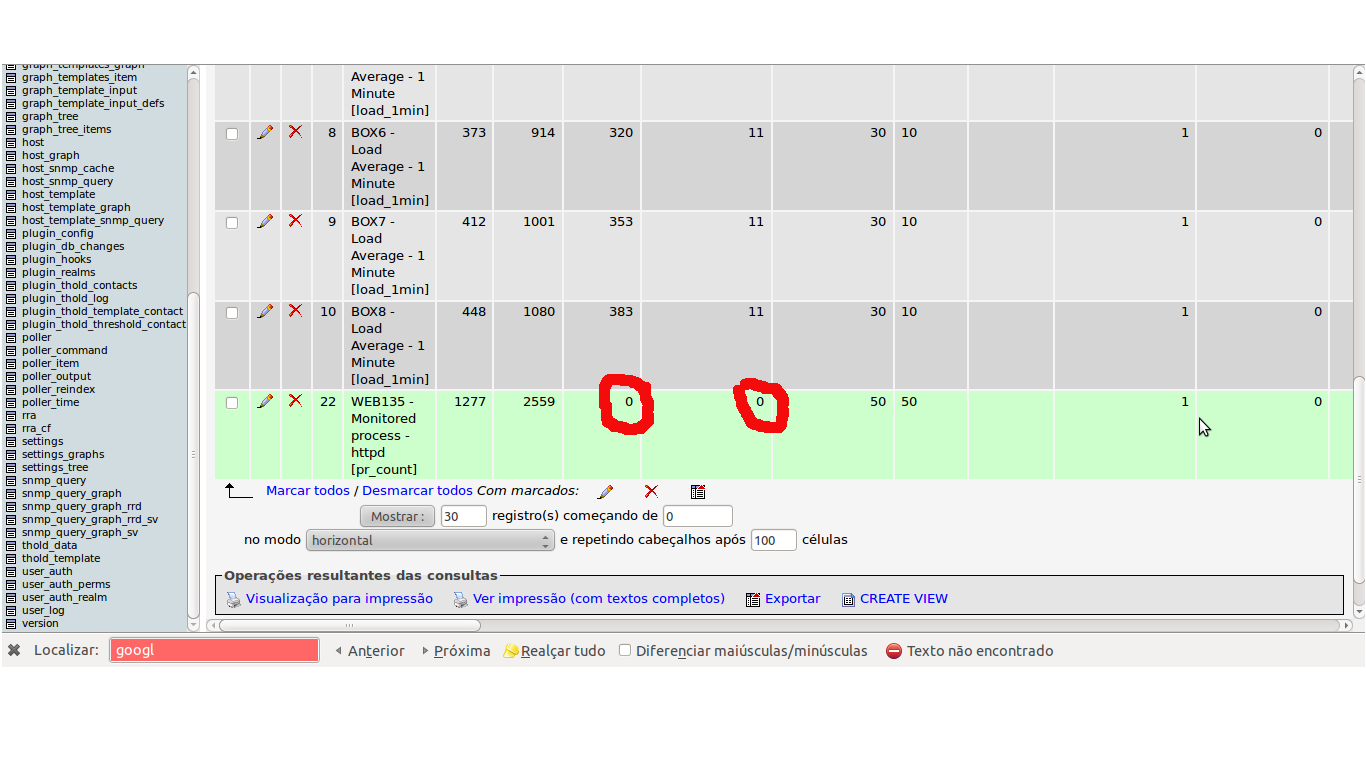Click the 'Texto não encontrado' warning icon
This screenshot has width=1366, height=768.
coord(894,651)
